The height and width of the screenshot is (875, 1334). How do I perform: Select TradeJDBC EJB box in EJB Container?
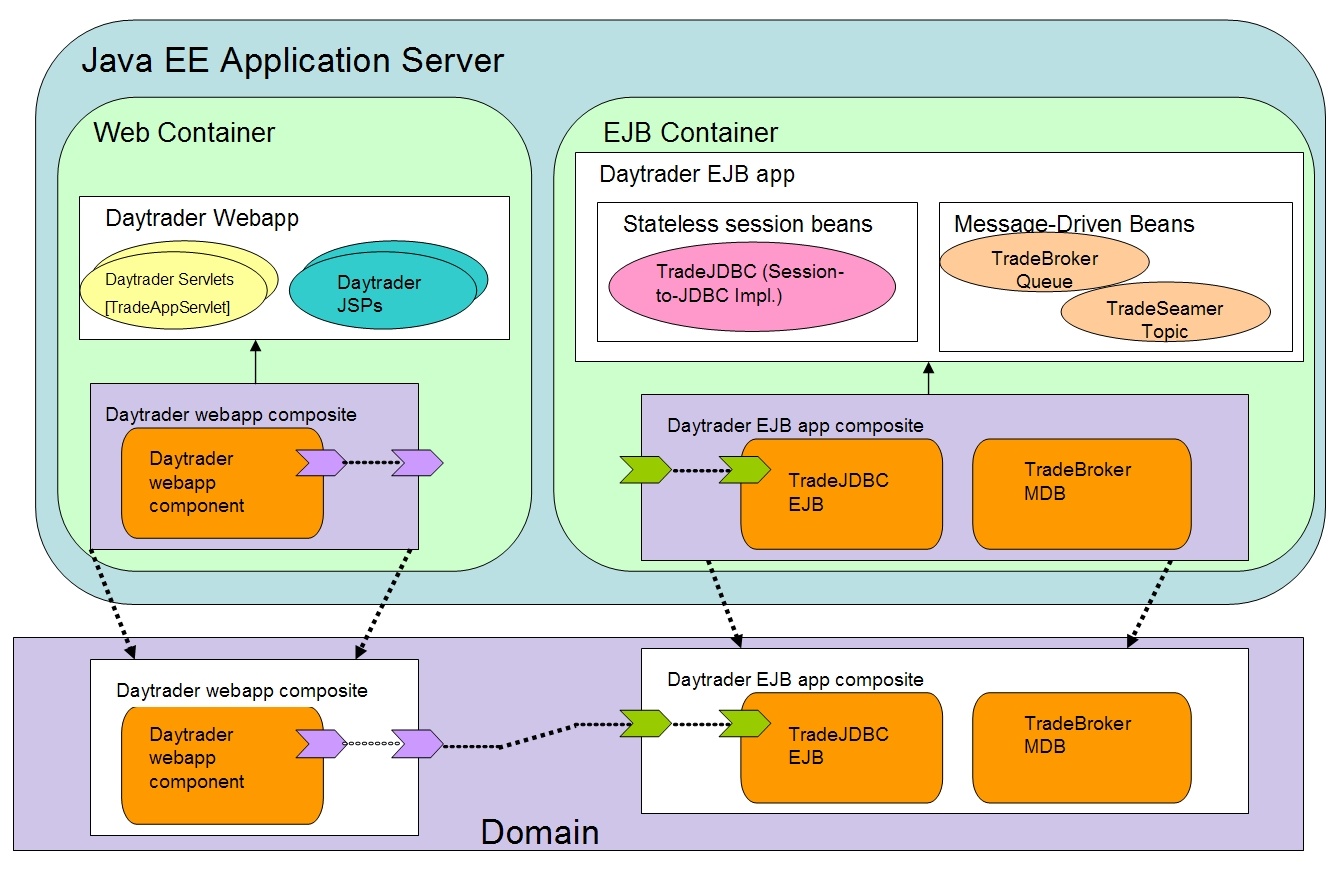[841, 493]
